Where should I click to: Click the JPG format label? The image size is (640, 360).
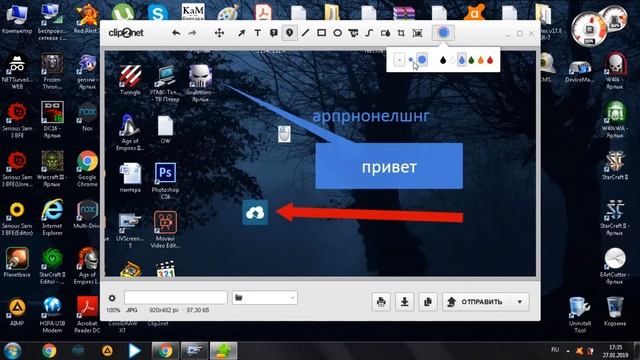pyautogui.click(x=131, y=310)
